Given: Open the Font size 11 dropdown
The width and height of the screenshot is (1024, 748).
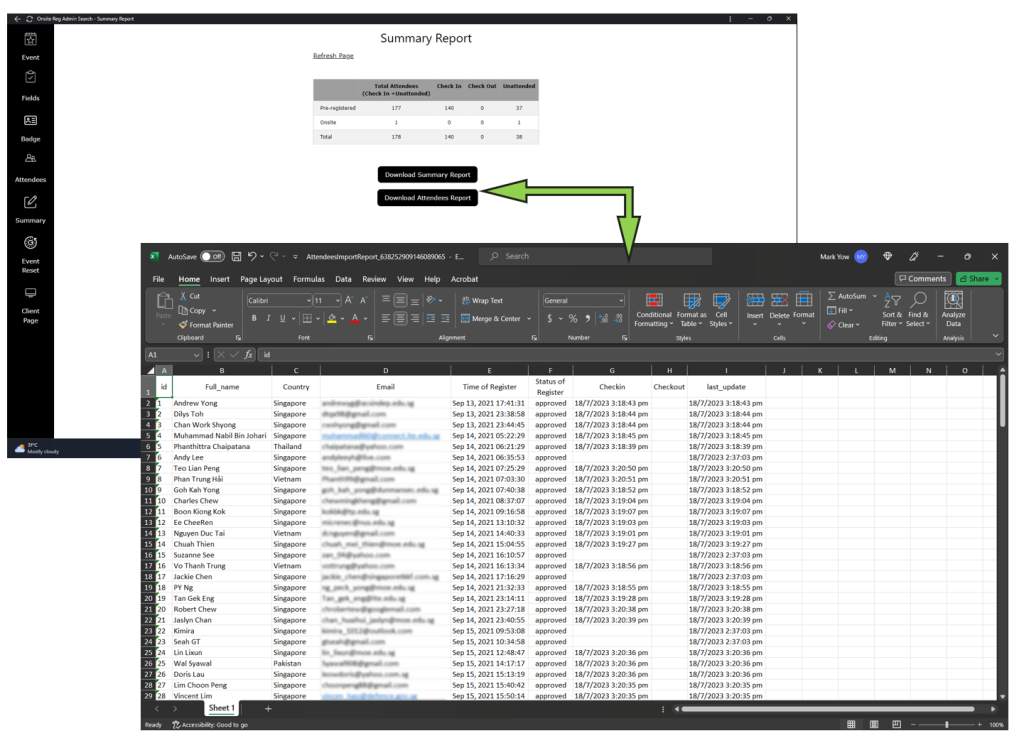Looking at the screenshot, I should tap(338, 301).
